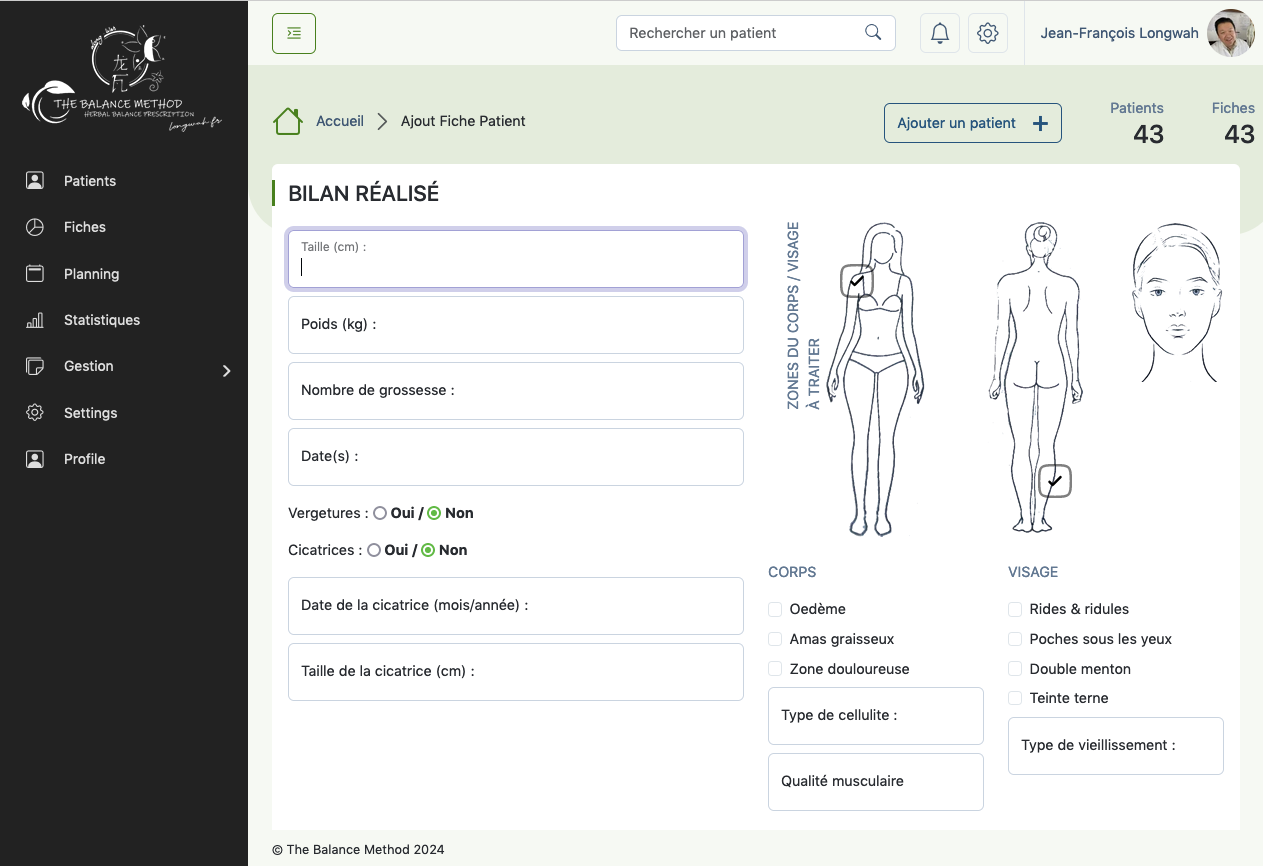Expand the Gestion submenu arrow
The image size is (1263, 866).
[x=226, y=371]
